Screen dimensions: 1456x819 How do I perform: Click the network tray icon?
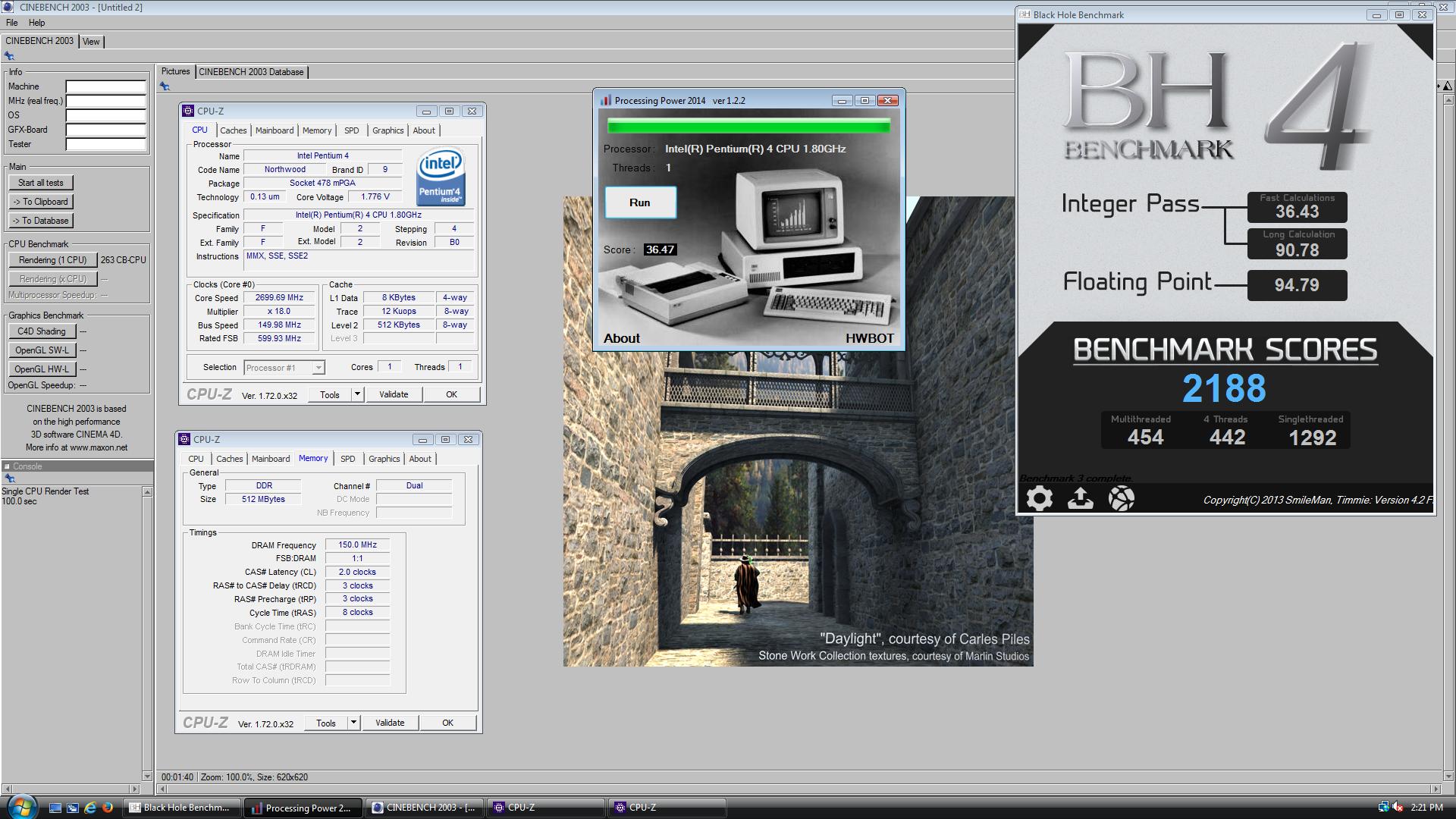[1382, 808]
